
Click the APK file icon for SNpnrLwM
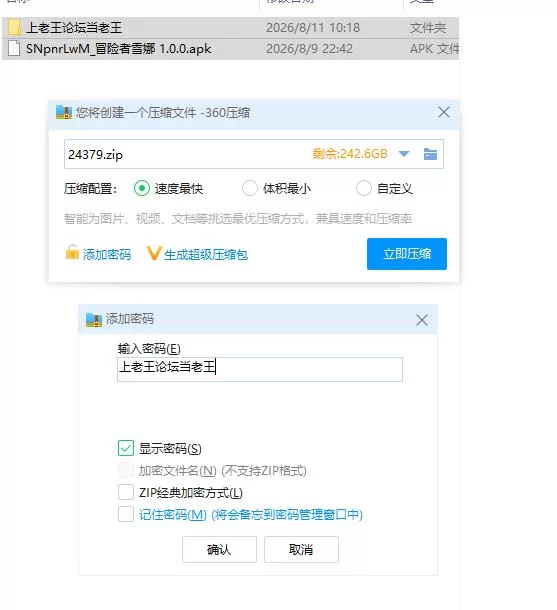coord(14,49)
